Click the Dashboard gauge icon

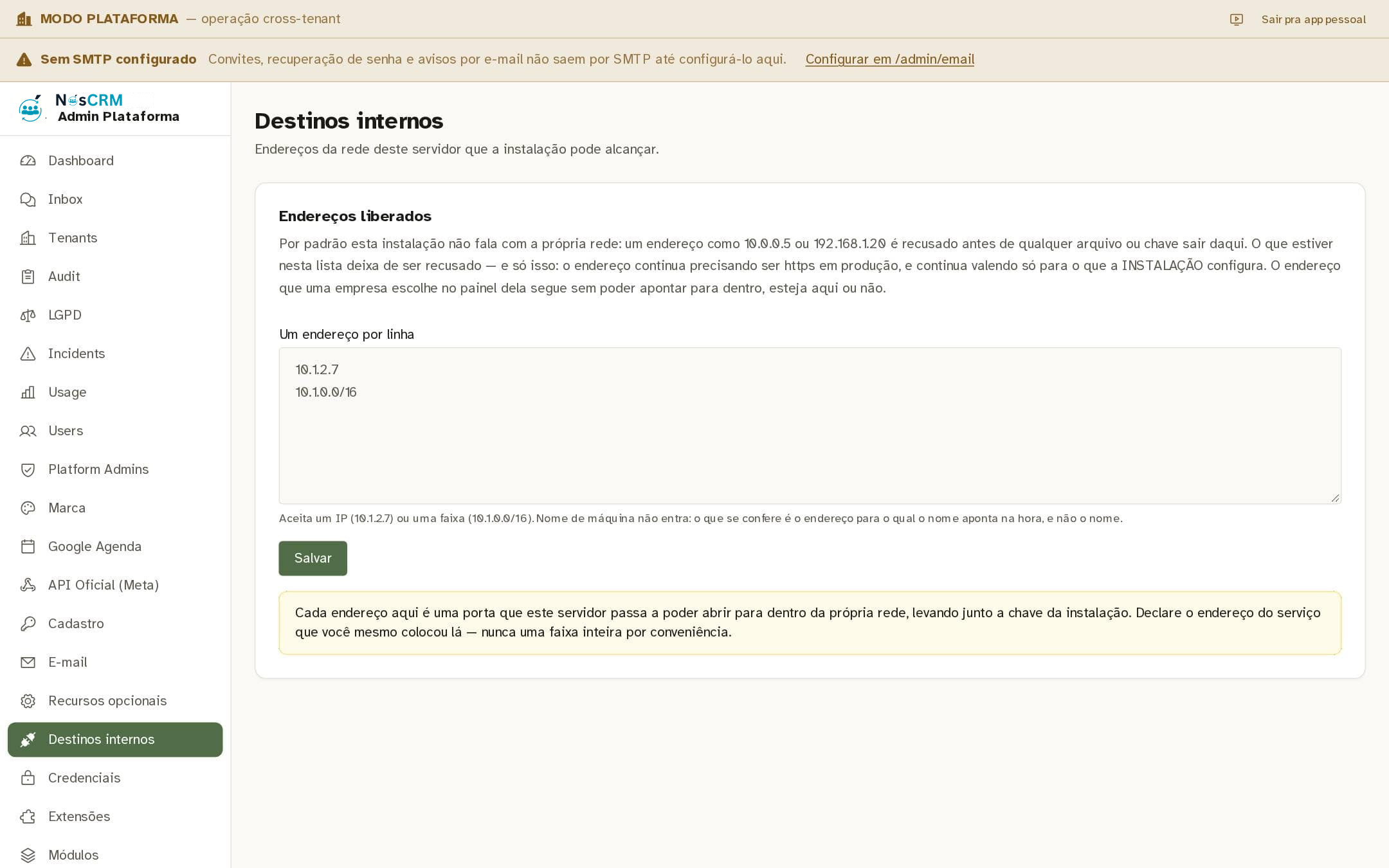[x=28, y=161]
